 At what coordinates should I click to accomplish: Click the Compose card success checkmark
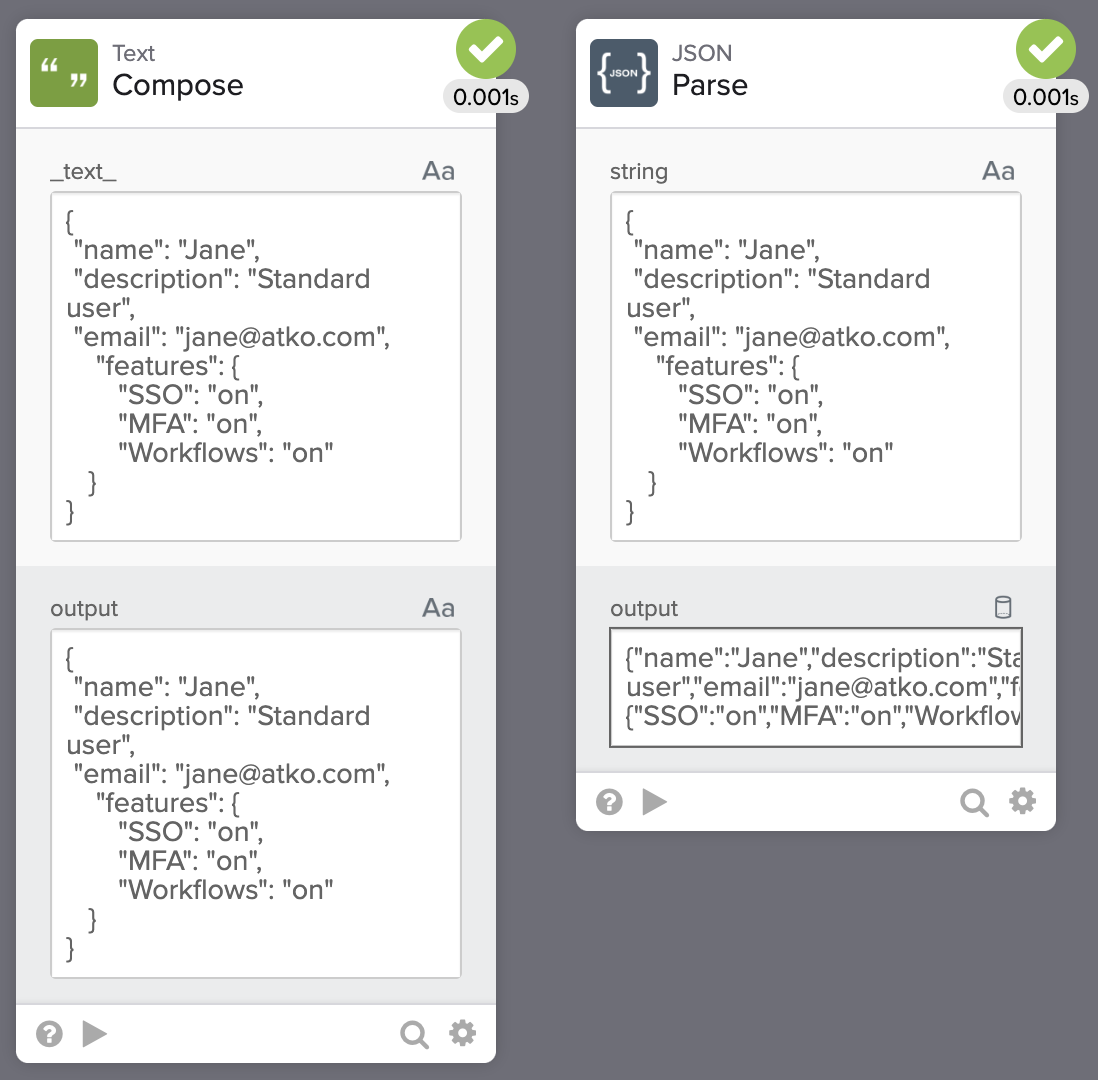tap(486, 49)
